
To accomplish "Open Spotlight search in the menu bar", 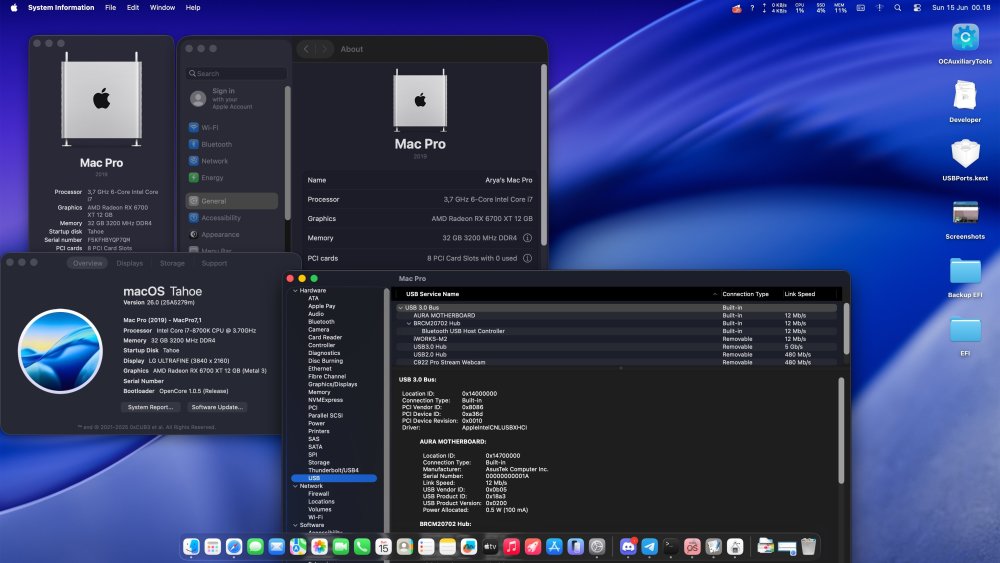I will tap(898, 8).
